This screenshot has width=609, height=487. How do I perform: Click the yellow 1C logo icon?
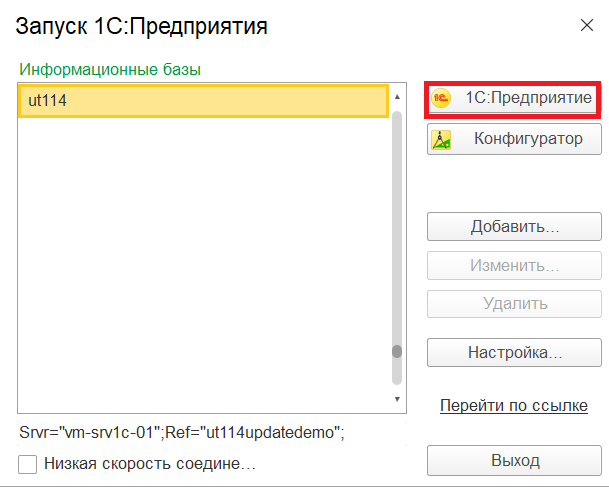pos(440,98)
